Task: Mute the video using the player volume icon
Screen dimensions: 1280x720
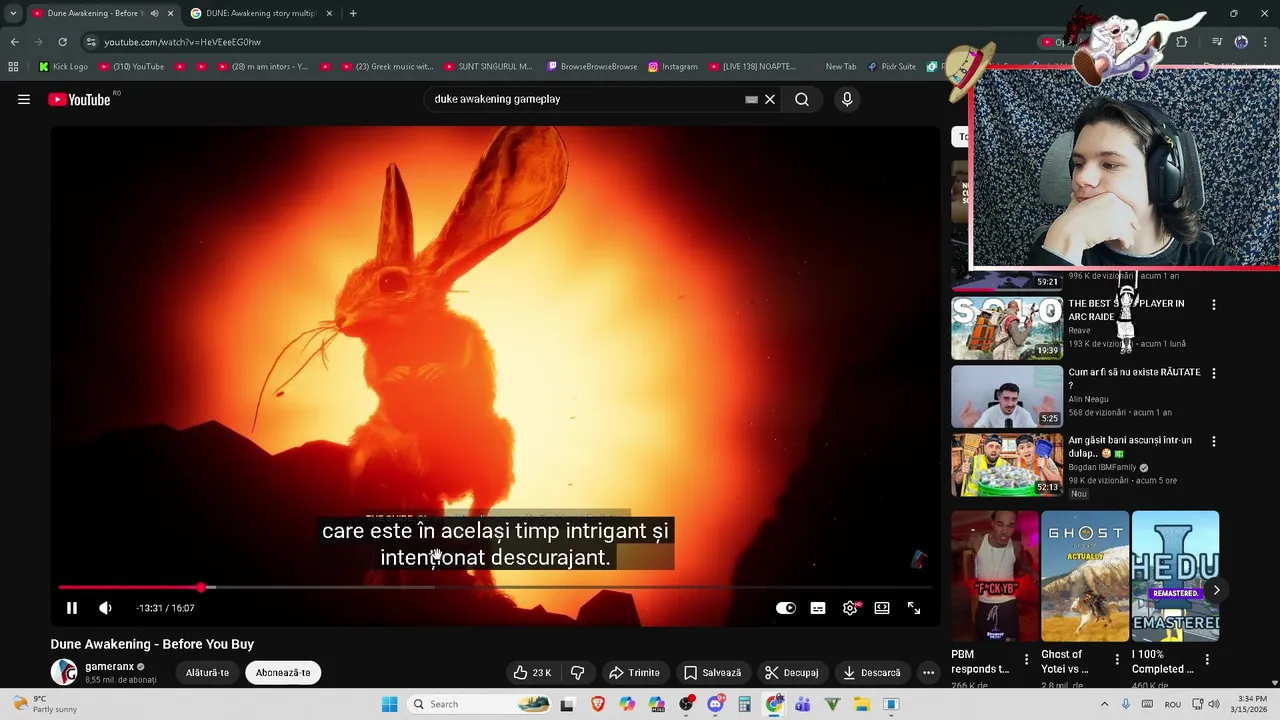Action: point(105,608)
